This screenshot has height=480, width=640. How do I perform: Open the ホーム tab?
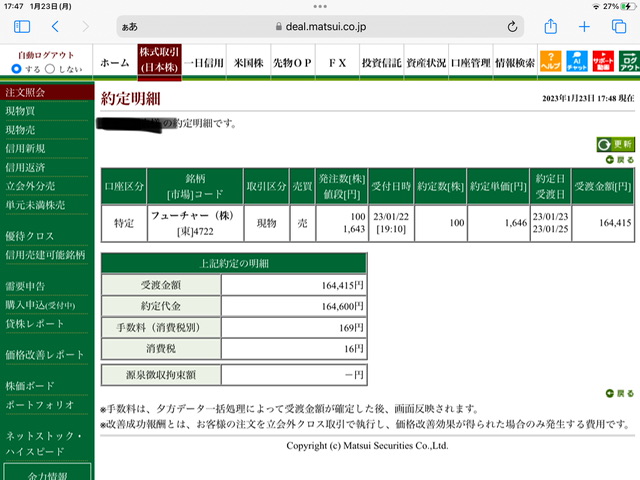115,62
